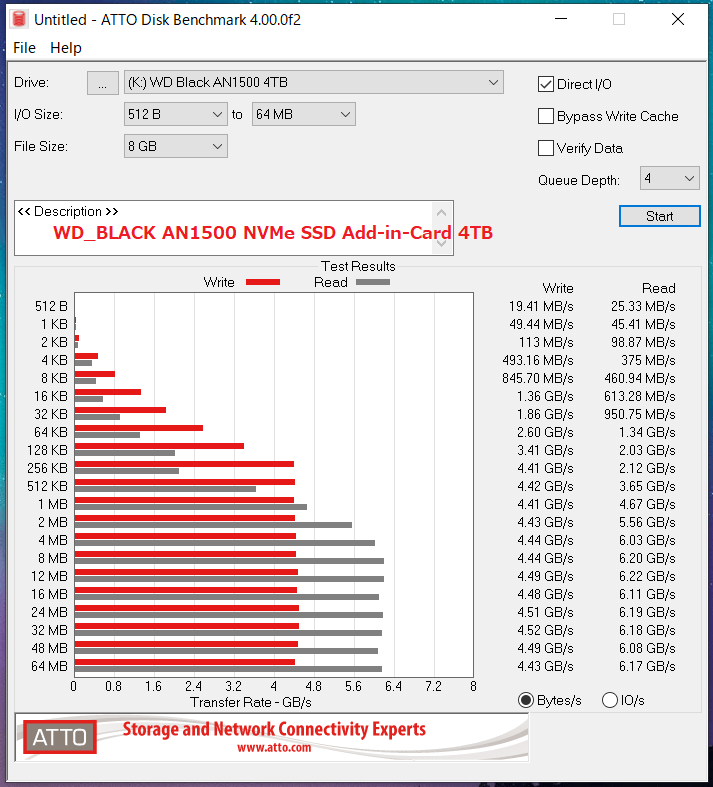This screenshot has width=713, height=787.
Task: Uncheck the Direct I/O checkbox
Action: click(545, 84)
